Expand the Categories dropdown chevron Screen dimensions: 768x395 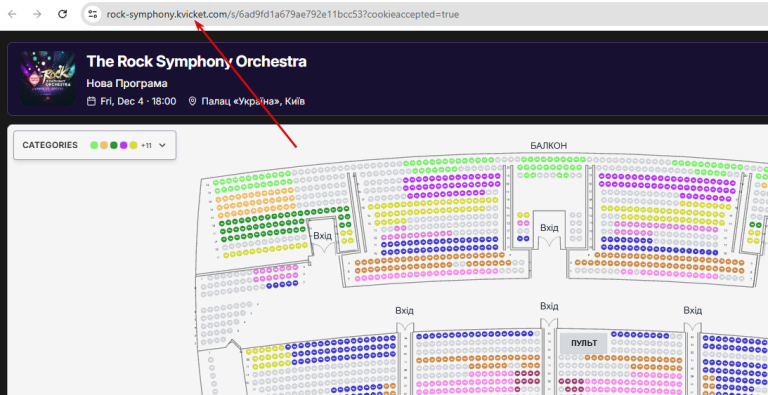pos(163,145)
